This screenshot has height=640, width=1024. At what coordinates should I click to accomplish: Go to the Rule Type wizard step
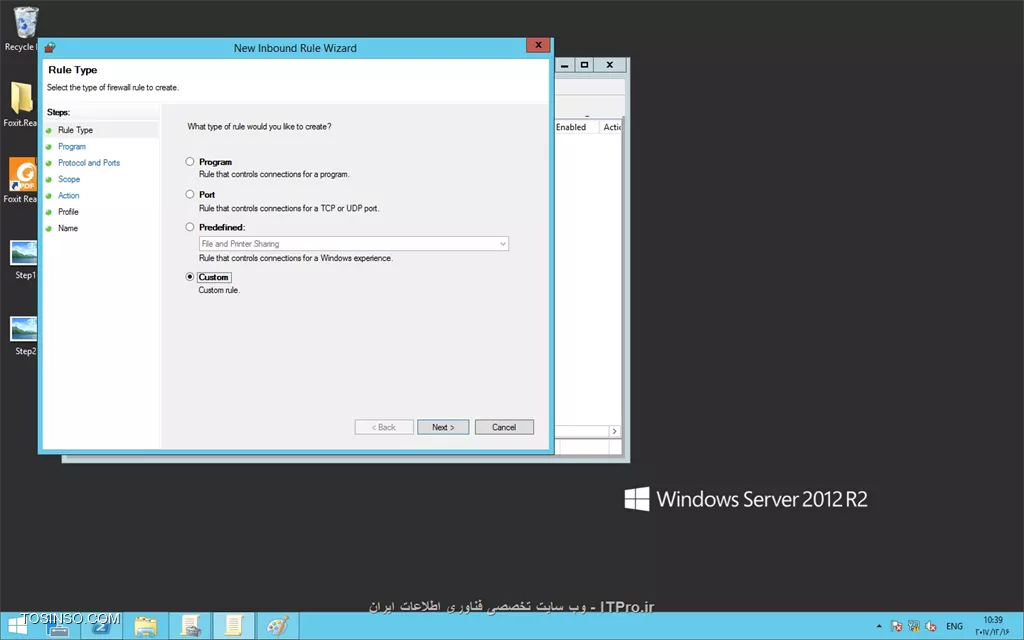pyautogui.click(x=75, y=130)
